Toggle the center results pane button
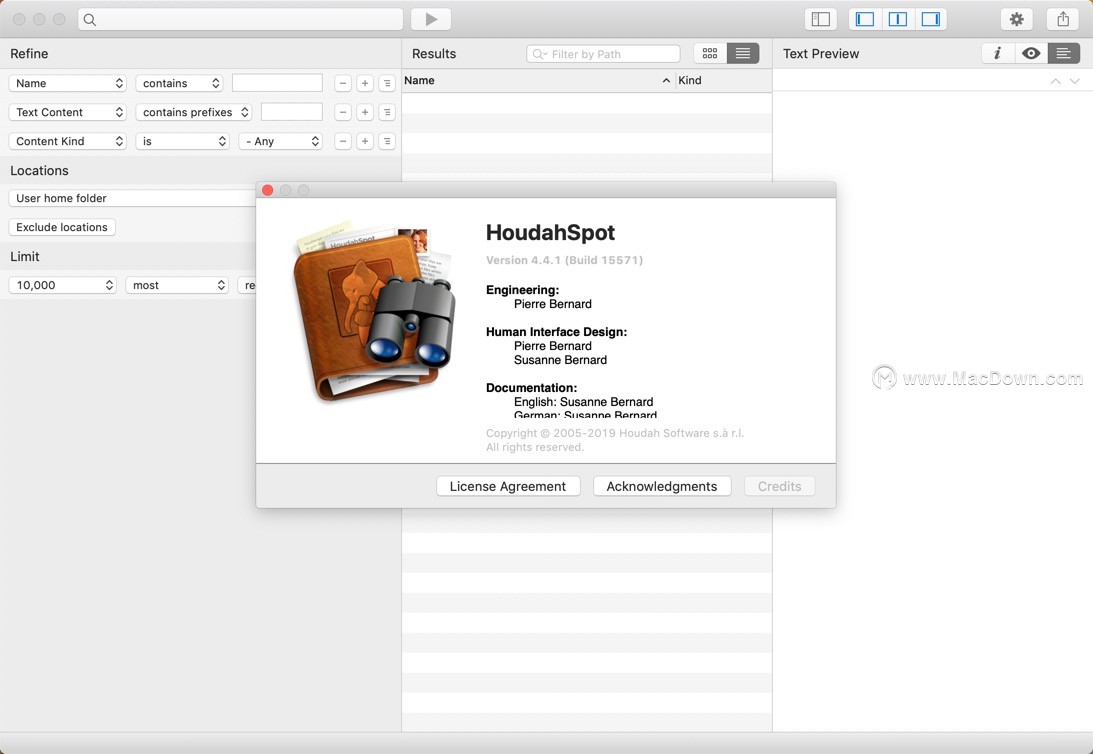Screen dimensions: 1093x754 coord(898,20)
